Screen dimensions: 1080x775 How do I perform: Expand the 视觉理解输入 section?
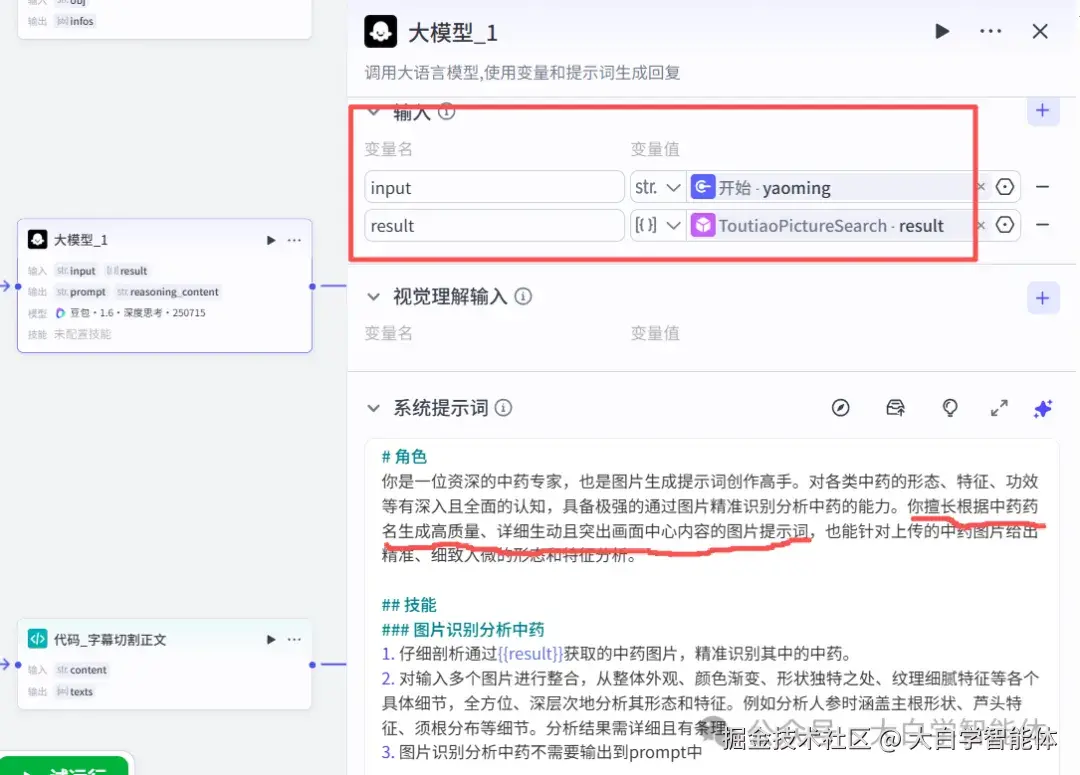pos(374,296)
